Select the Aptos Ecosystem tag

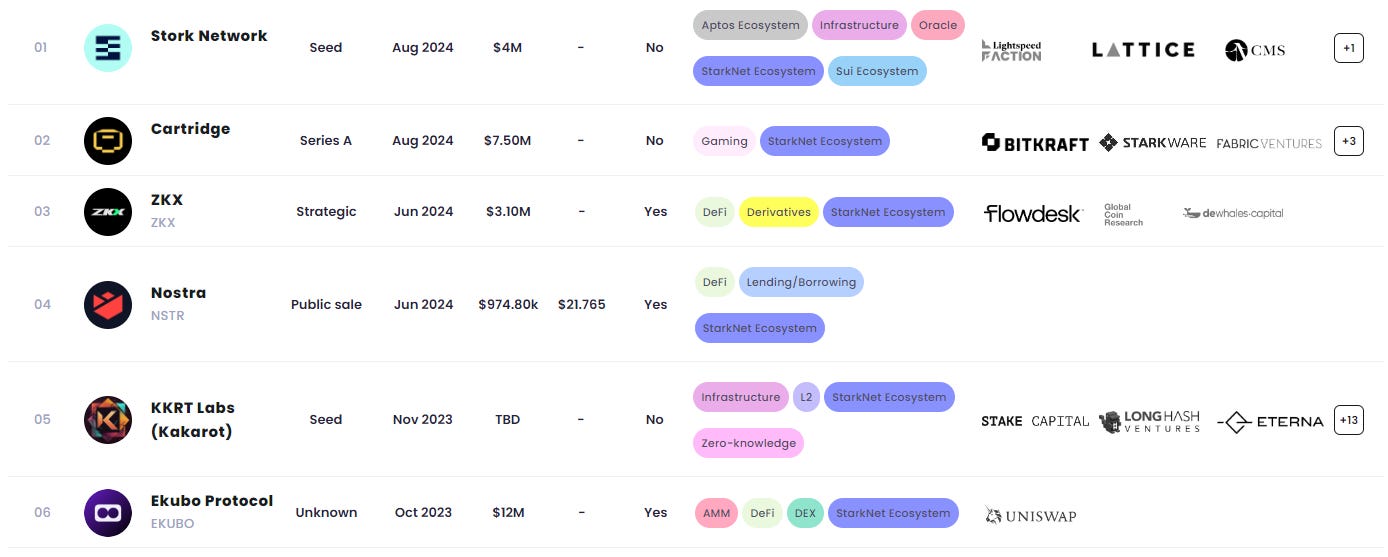pos(751,25)
